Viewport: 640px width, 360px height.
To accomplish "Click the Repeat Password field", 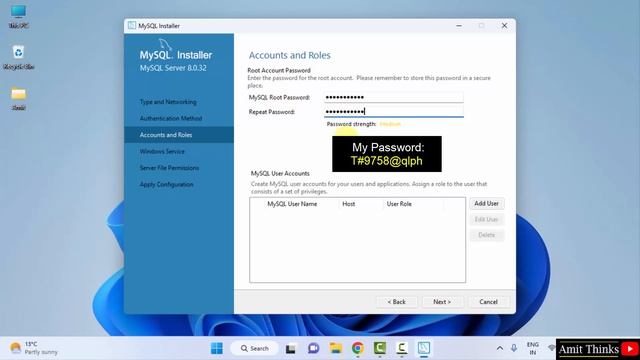I will 393,111.
